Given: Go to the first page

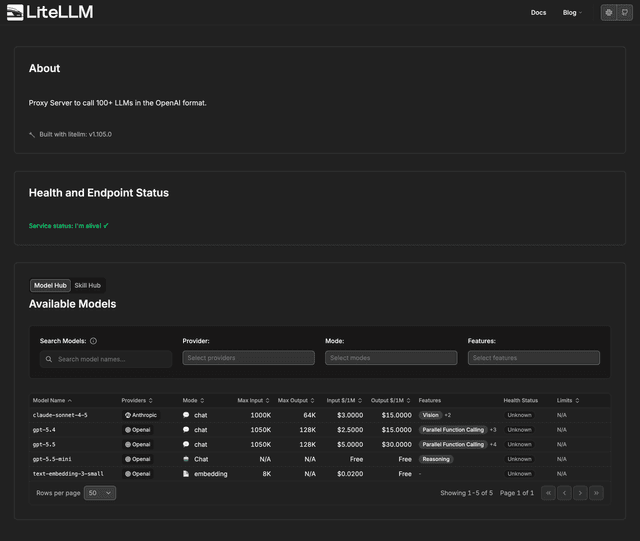Looking at the screenshot, I should [549, 493].
